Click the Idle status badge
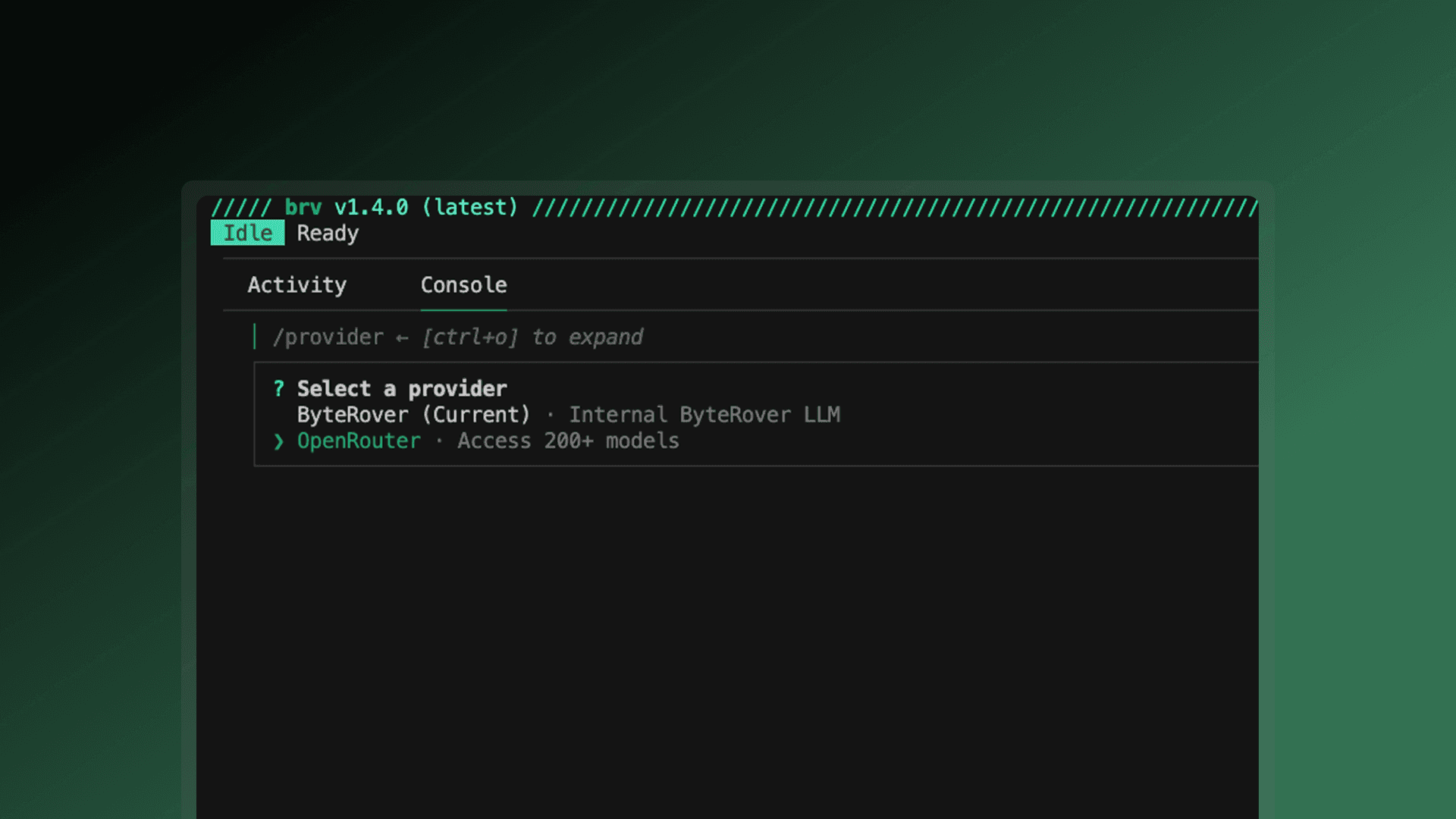This screenshot has width=1456, height=819. 247,233
